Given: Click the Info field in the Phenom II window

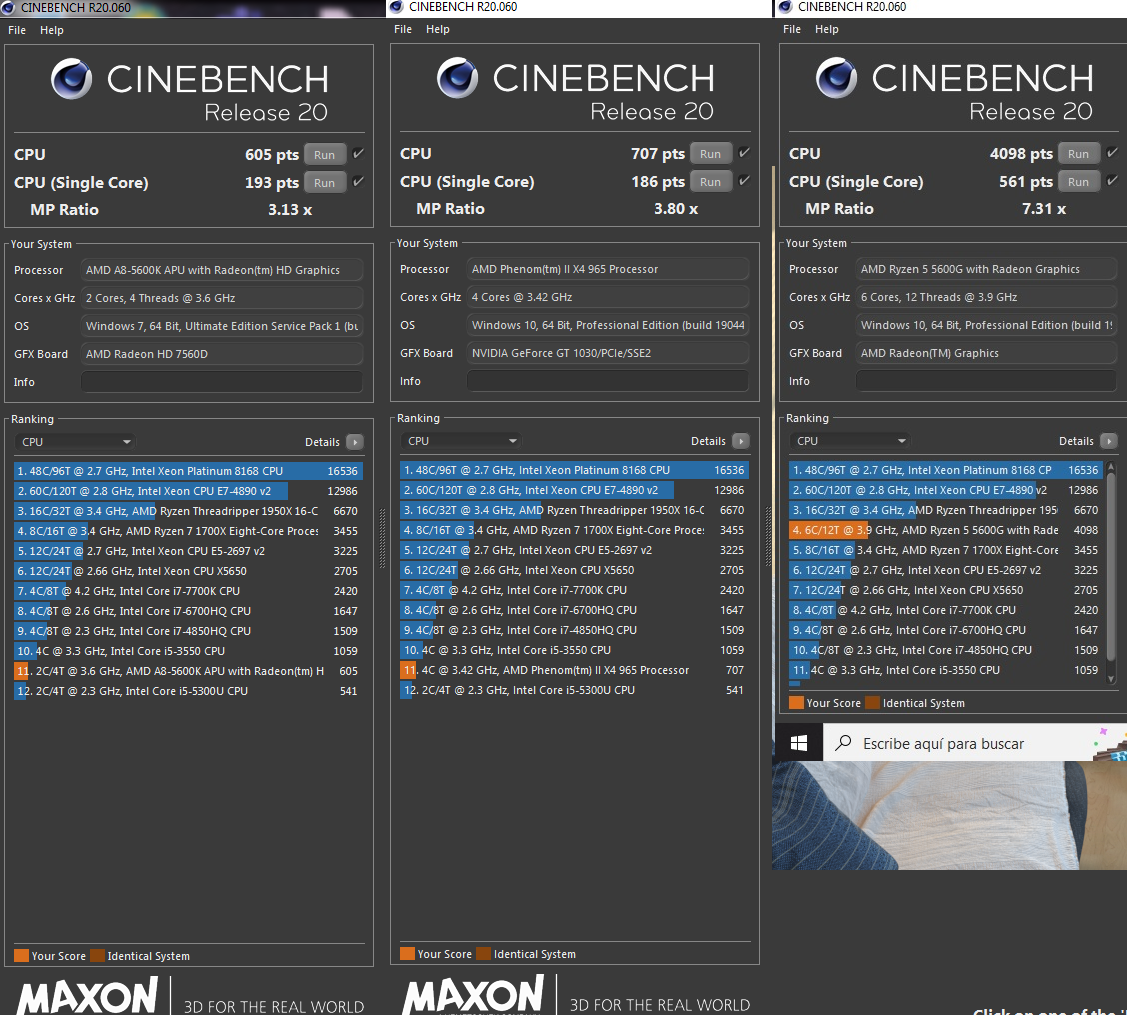Looking at the screenshot, I should click(x=607, y=381).
